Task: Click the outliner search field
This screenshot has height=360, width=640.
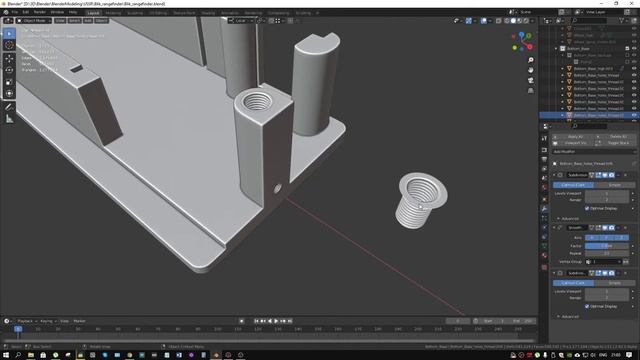Action: [589, 20]
